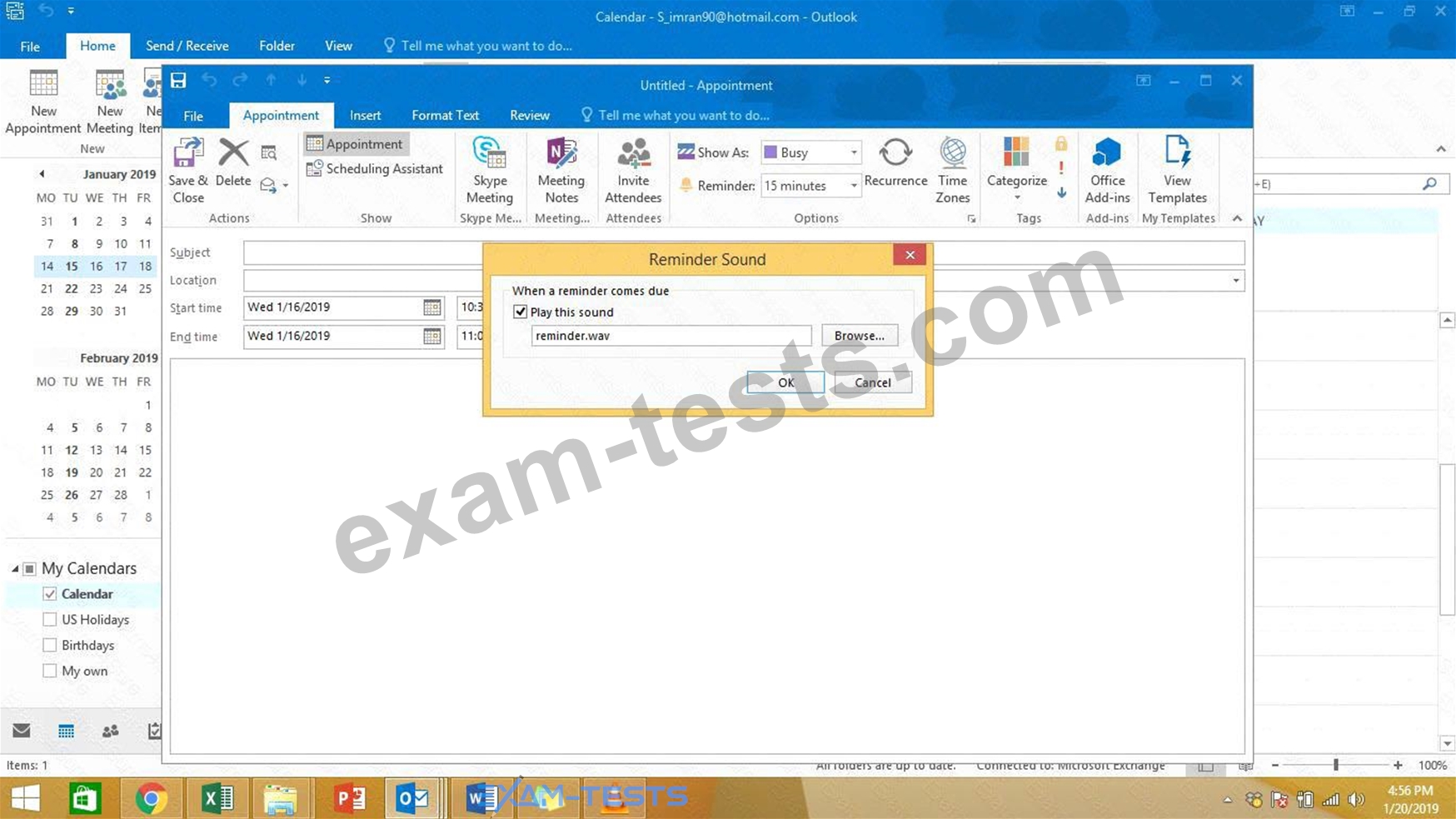Open the Categorize color menu
Viewport: 1456px width, 819px height.
(1016, 169)
